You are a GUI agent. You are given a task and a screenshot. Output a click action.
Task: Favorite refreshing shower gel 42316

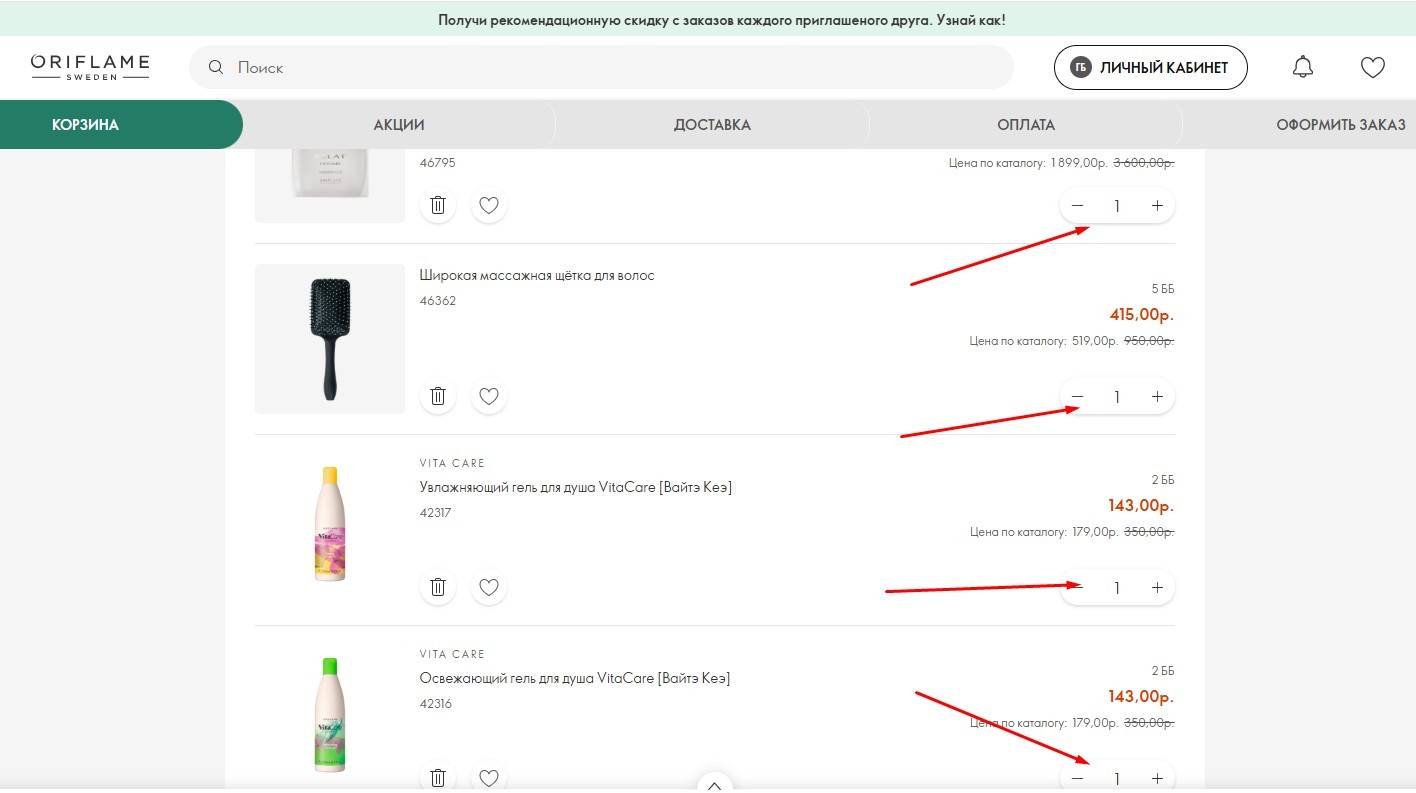pos(489,777)
